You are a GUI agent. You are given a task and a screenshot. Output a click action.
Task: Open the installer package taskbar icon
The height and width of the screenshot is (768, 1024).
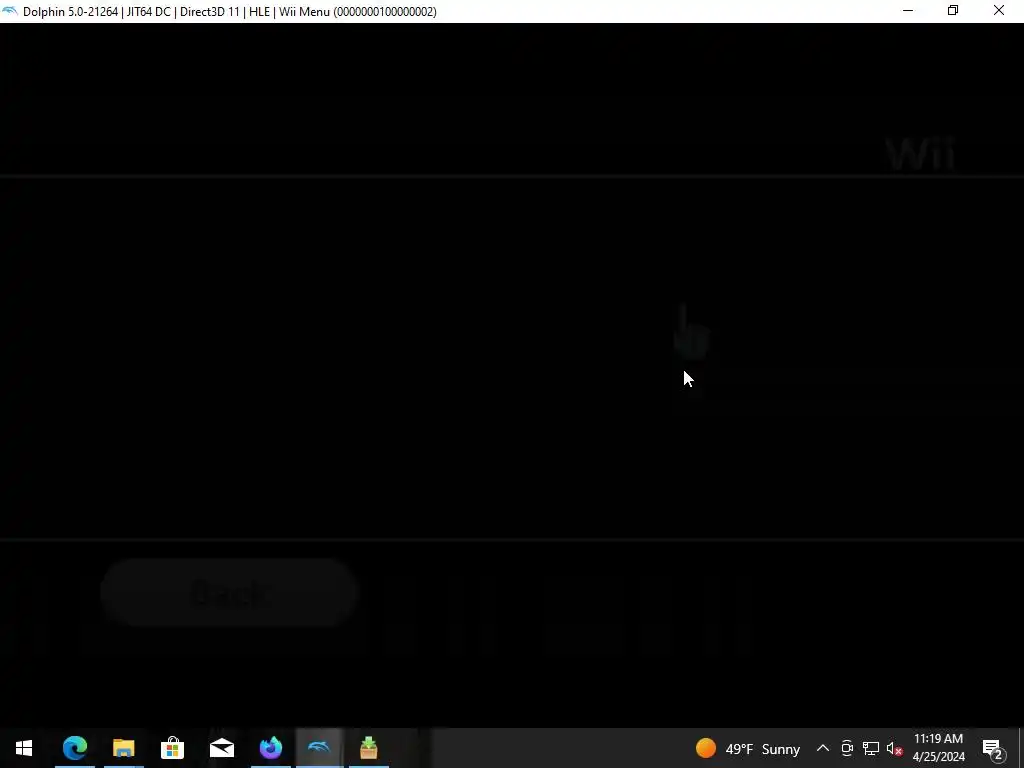[x=368, y=748]
